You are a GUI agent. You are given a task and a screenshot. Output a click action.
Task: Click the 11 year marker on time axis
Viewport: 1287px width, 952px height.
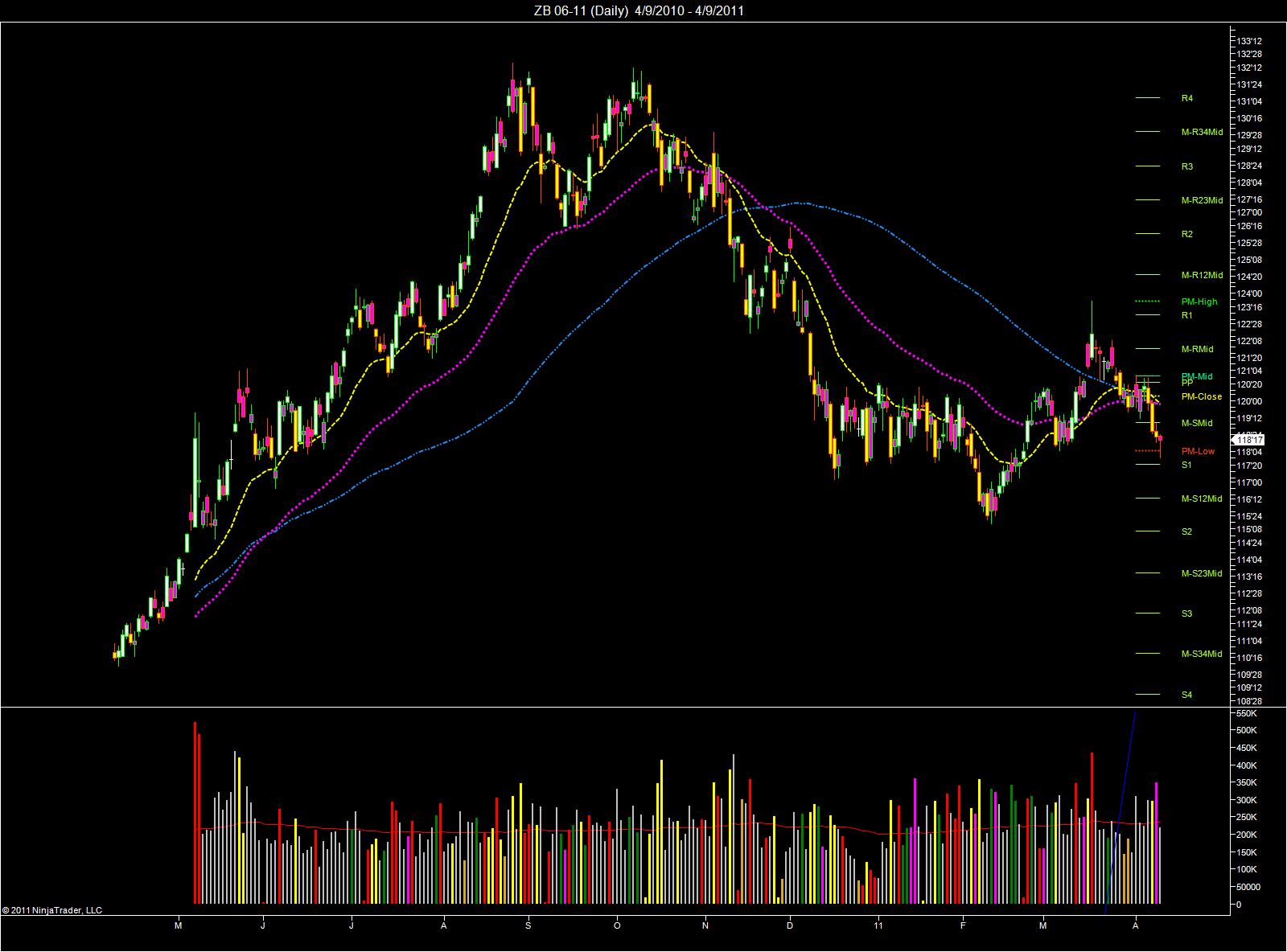878,925
